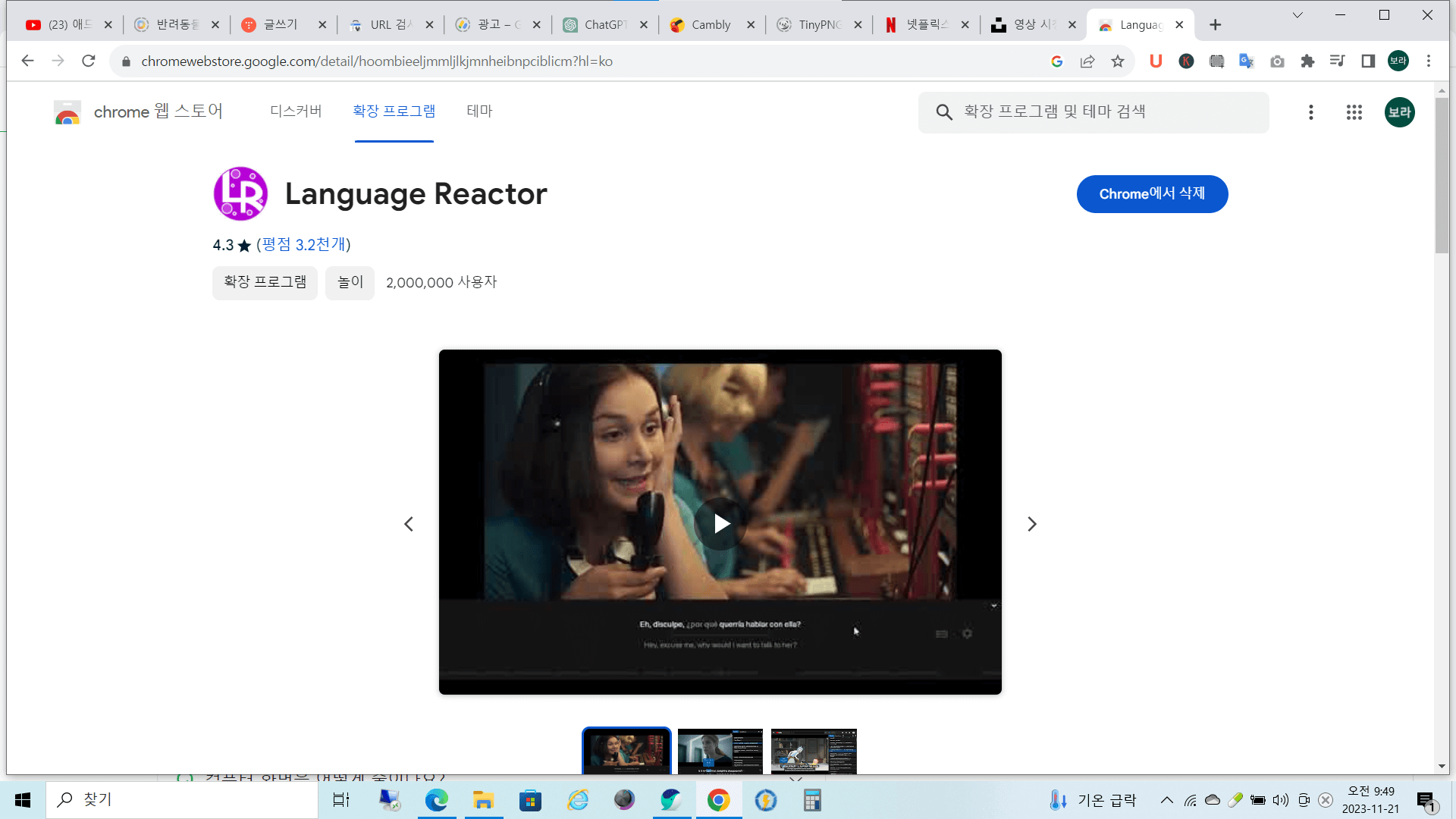The image size is (1456, 819).
Task: Open the red U extension icon
Action: 1156,61
